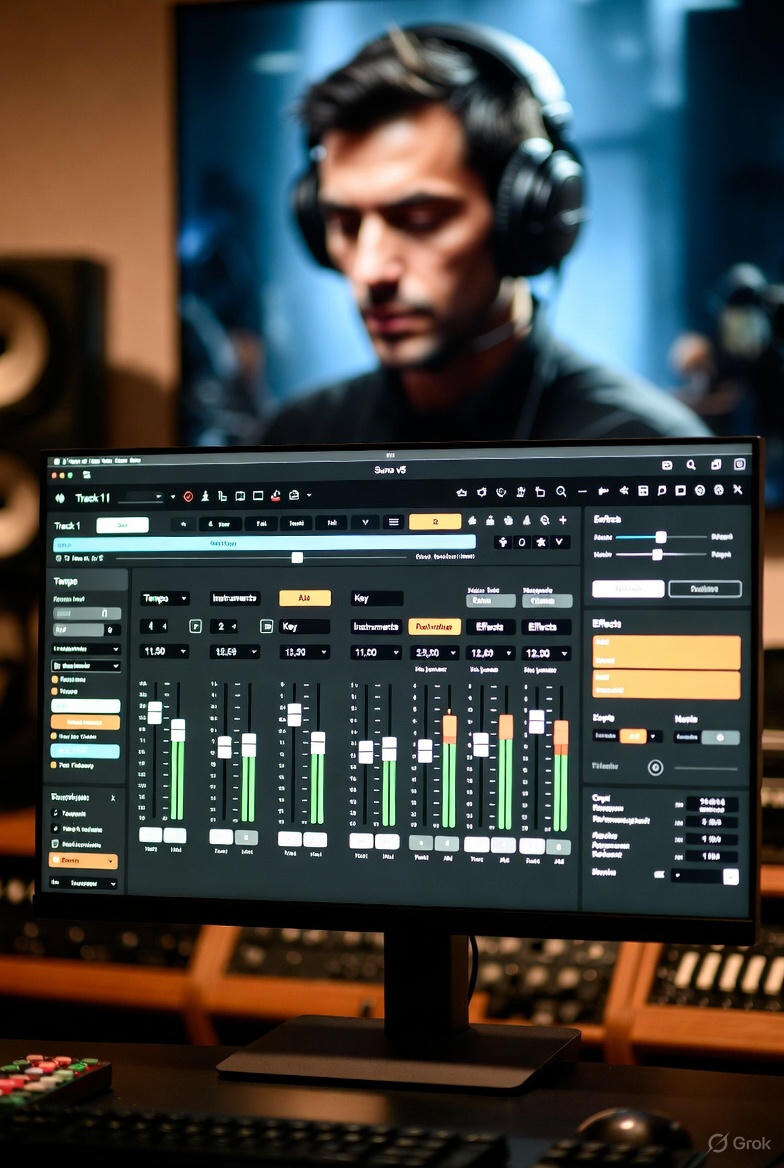Toggle the gray button under the last mixer channel
The image size is (784, 1168).
click(558, 847)
